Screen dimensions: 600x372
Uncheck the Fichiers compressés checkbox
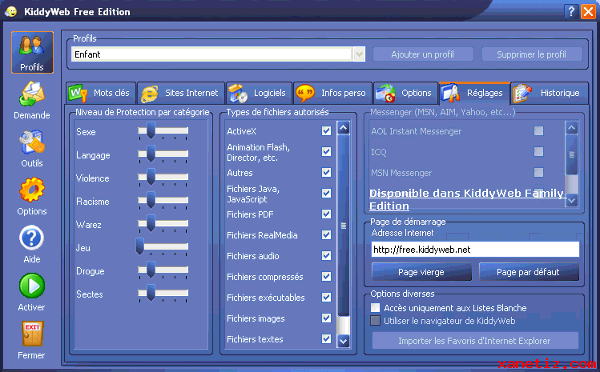pos(326,276)
